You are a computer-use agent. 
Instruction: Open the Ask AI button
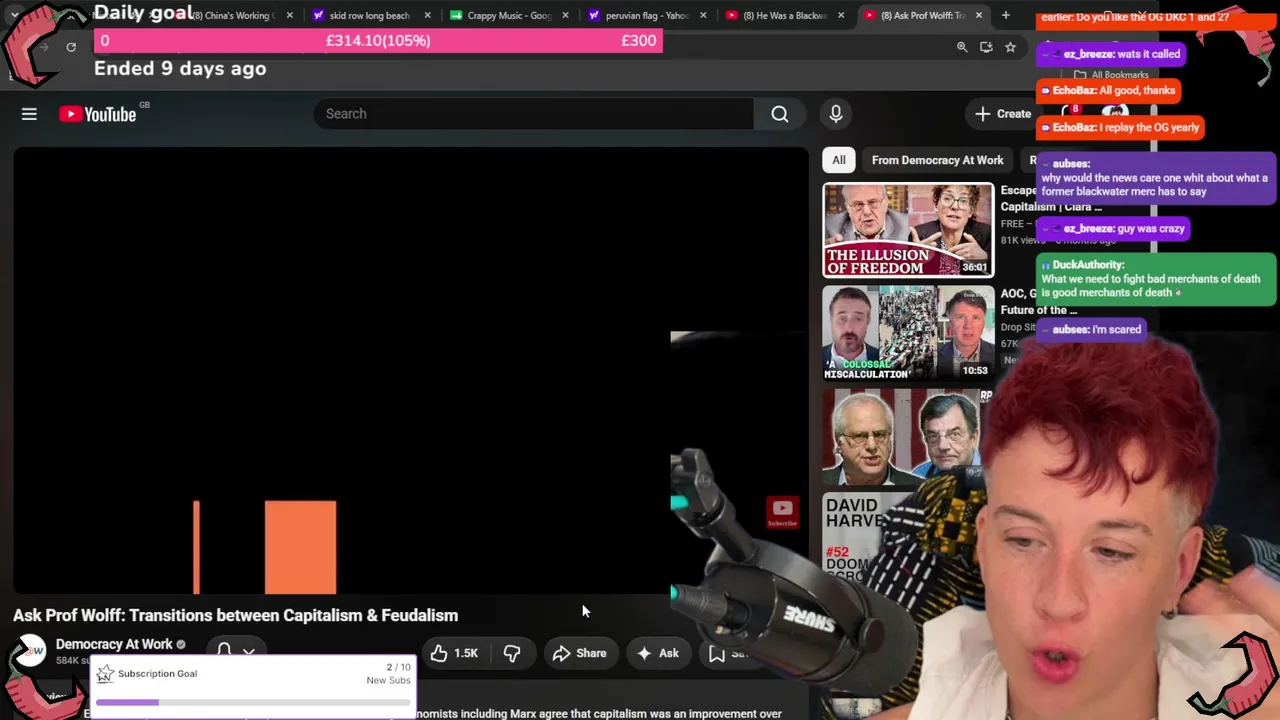657,653
